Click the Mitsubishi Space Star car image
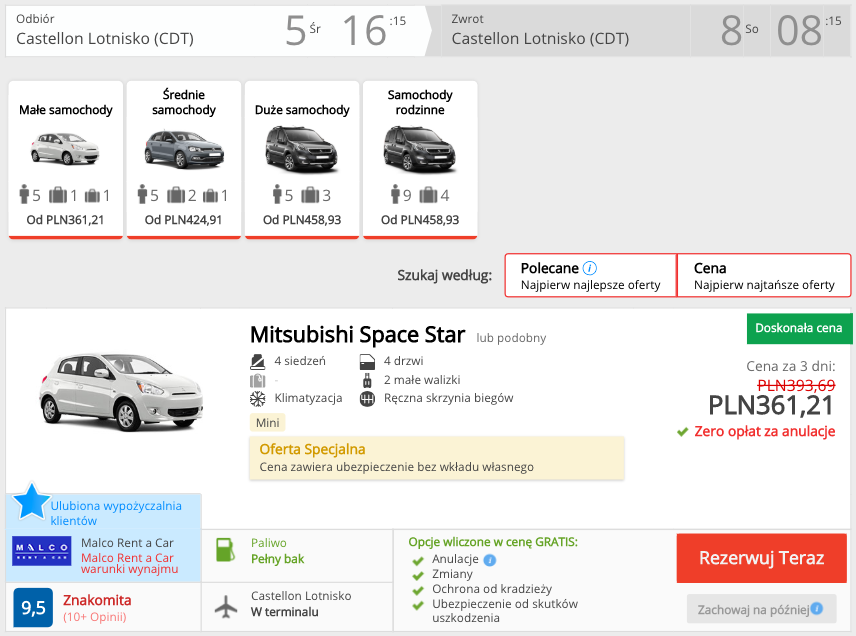 121,391
